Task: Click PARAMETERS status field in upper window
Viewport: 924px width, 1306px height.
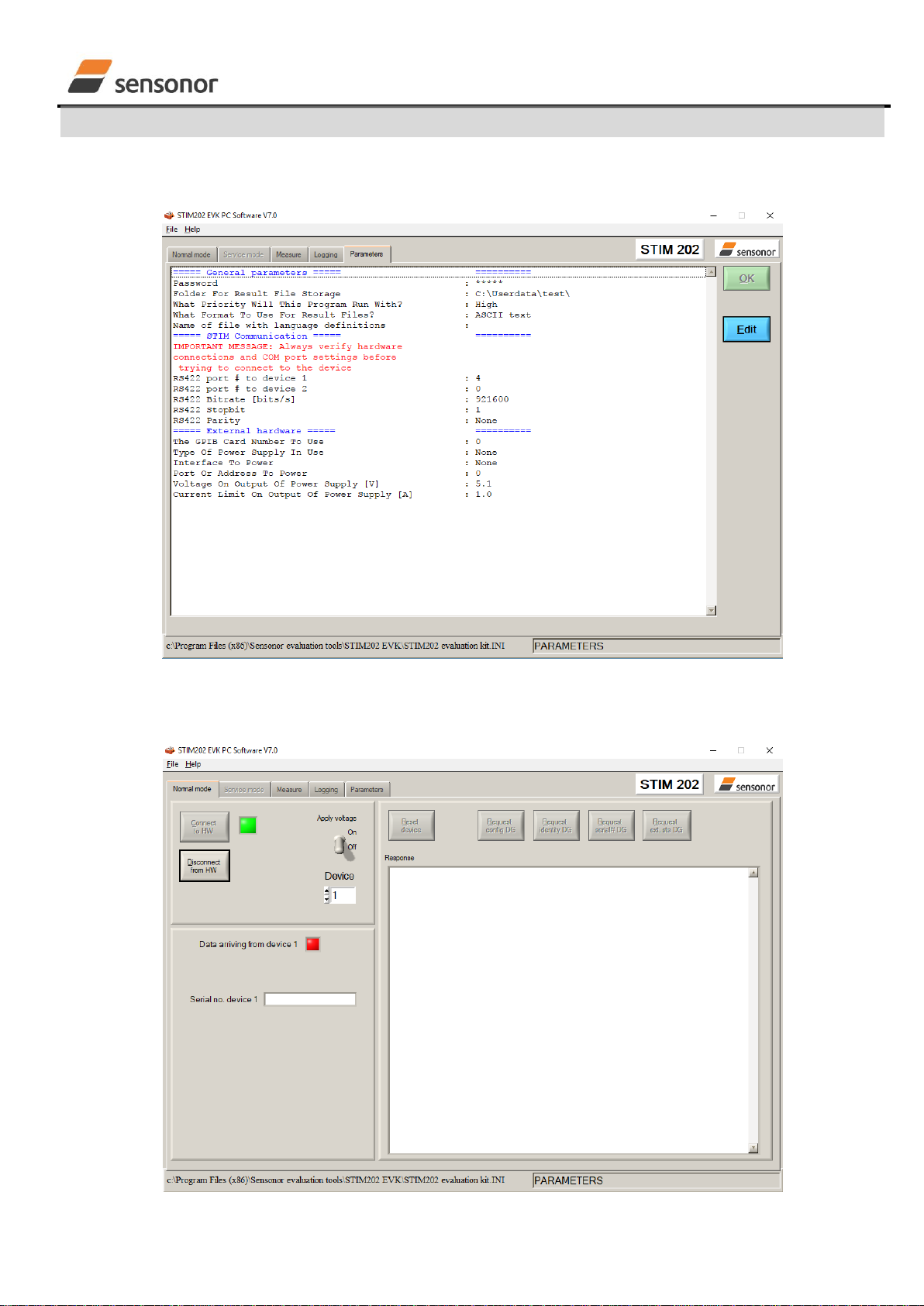Action: click(656, 646)
